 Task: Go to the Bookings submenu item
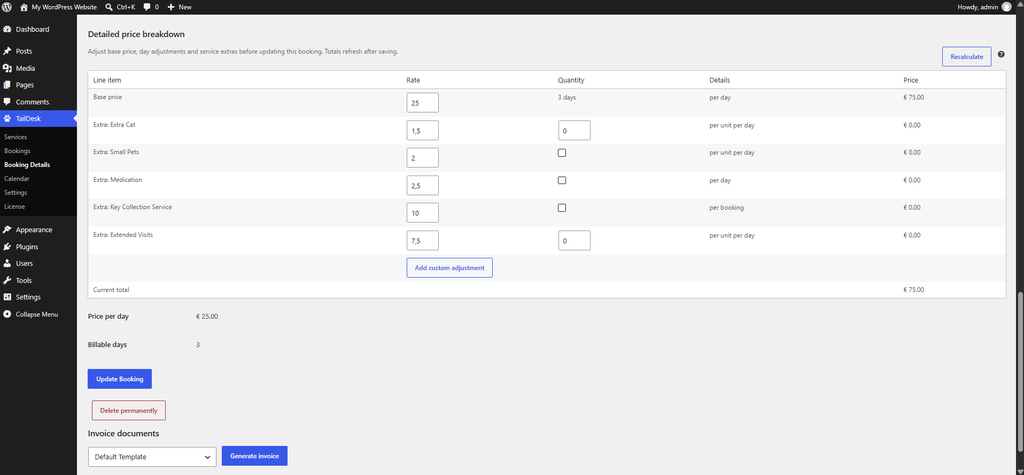(x=17, y=151)
